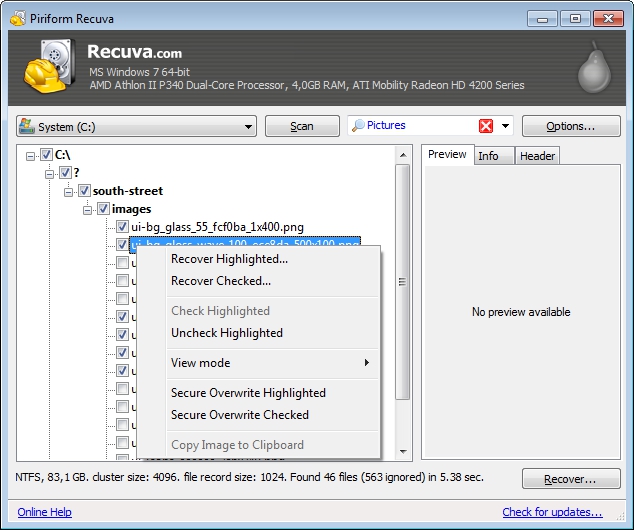Click the System (C:) drive icon
This screenshot has width=635, height=530.
coord(27,127)
